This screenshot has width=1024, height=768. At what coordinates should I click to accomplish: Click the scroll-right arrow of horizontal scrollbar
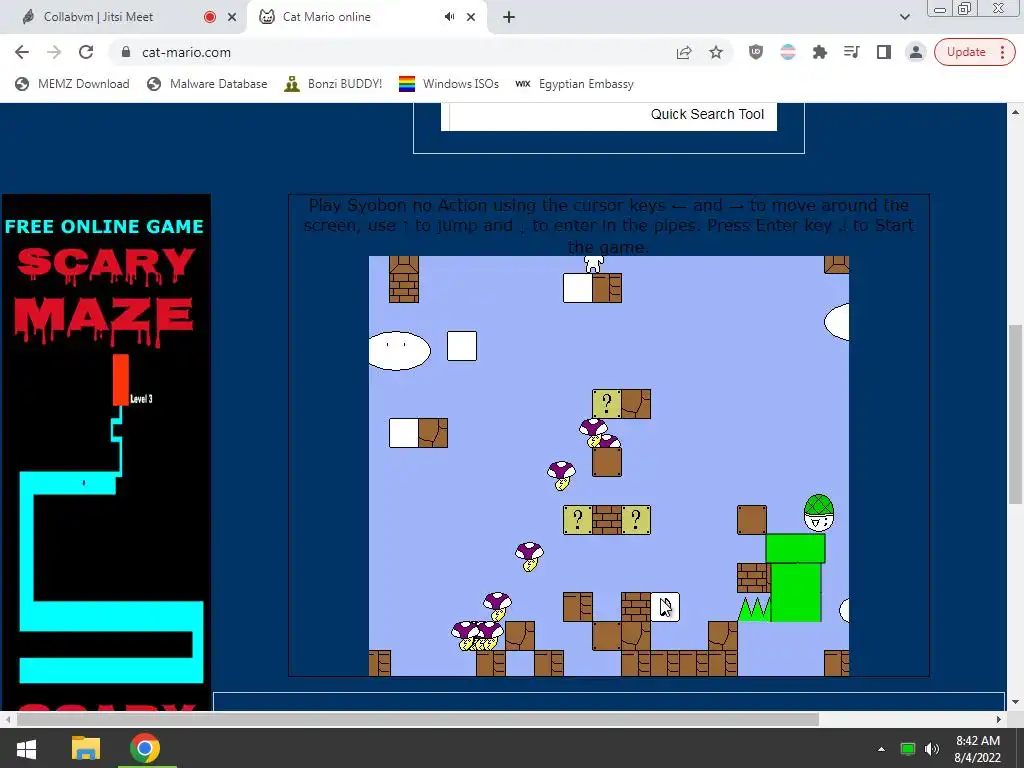tap(999, 719)
